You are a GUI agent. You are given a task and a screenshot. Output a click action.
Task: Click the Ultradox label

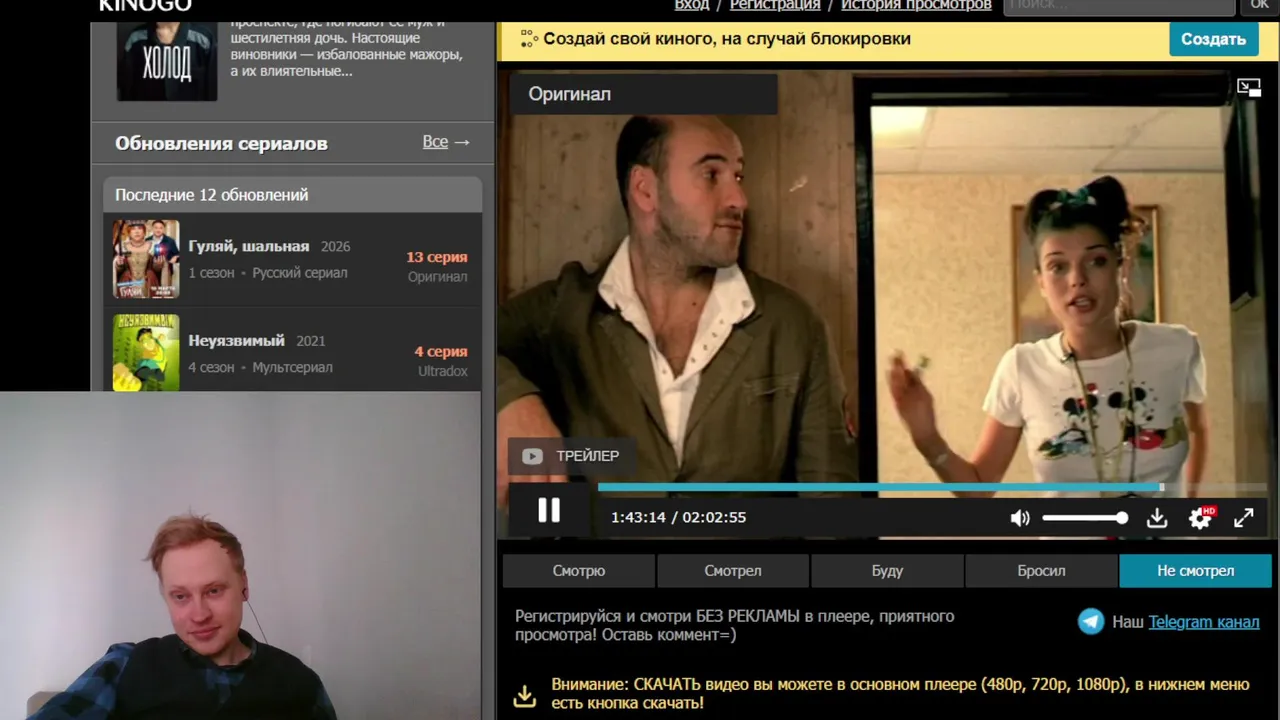click(443, 371)
